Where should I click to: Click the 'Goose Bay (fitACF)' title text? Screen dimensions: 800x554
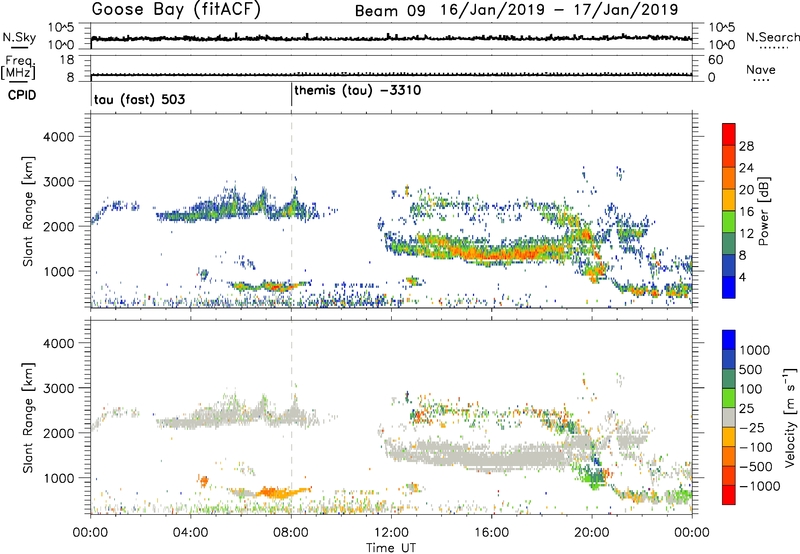176,10
